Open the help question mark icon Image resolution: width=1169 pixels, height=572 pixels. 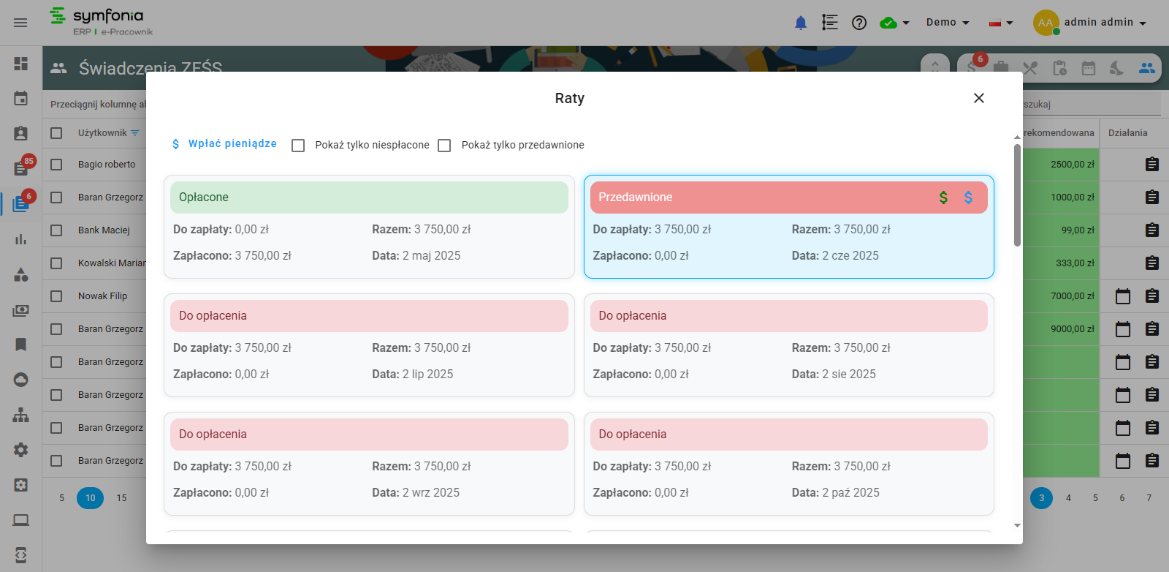(859, 22)
